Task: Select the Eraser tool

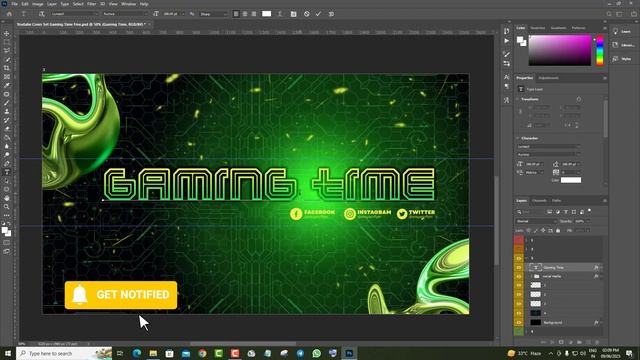Action: pos(7,129)
